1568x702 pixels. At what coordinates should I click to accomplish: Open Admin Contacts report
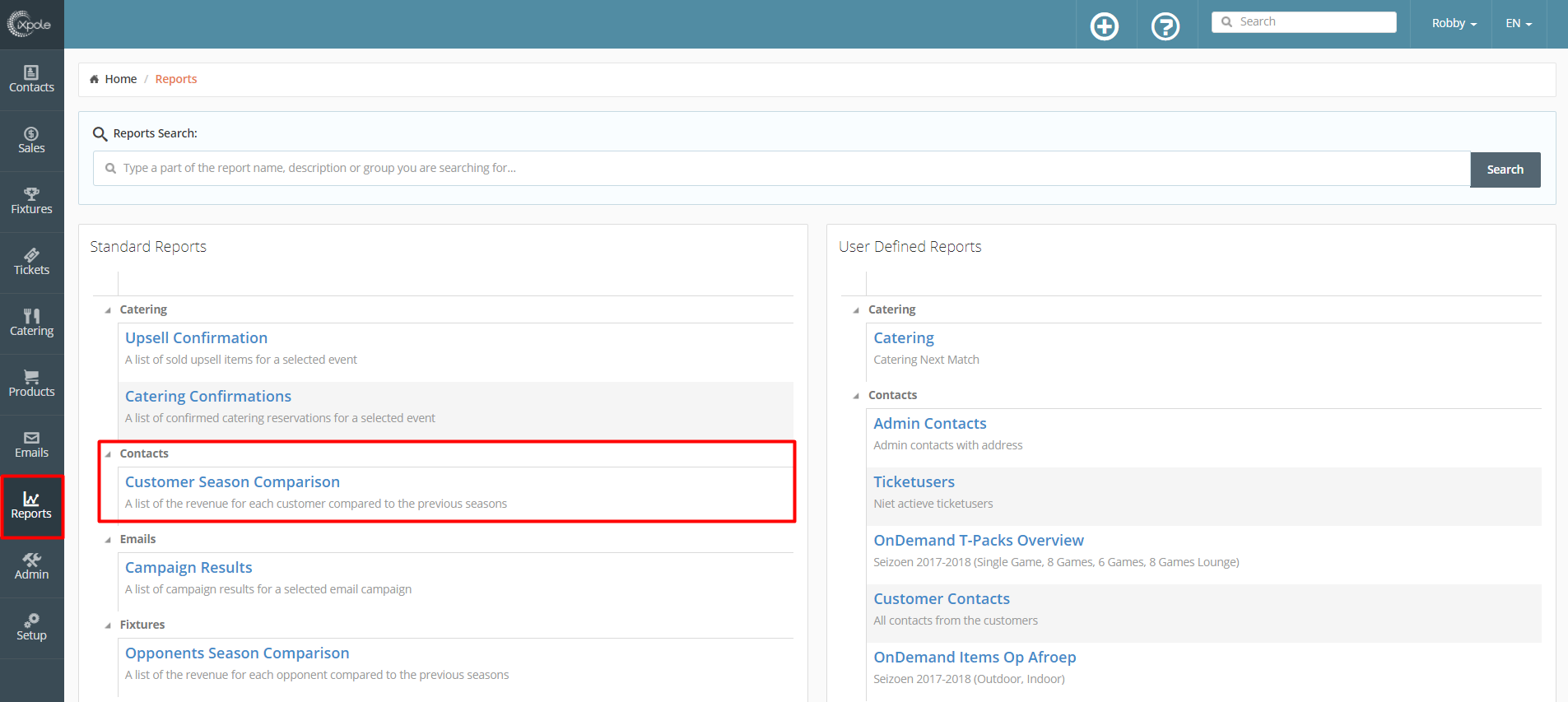tap(930, 423)
